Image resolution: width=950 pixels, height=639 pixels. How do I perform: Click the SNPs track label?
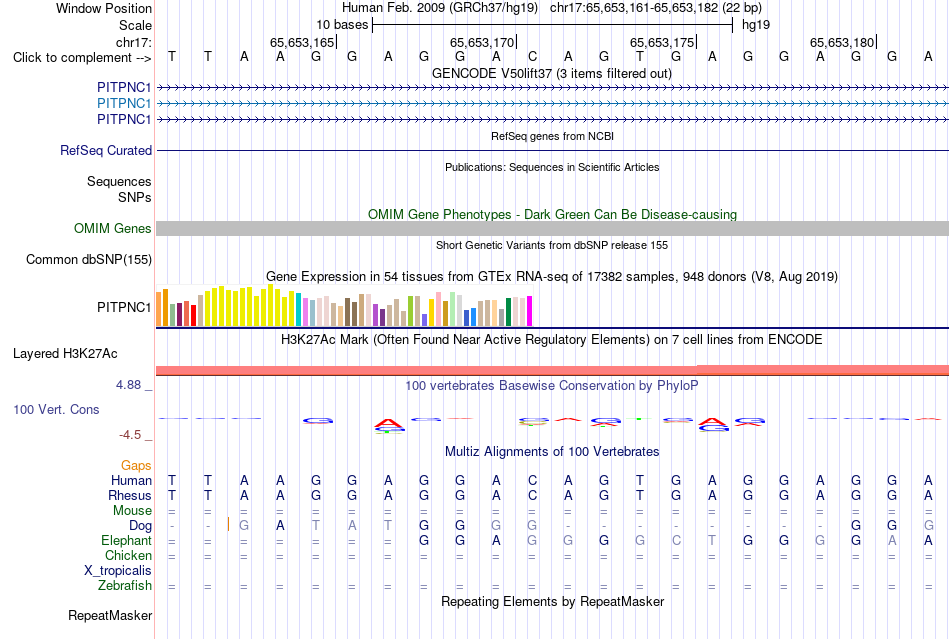(135, 197)
